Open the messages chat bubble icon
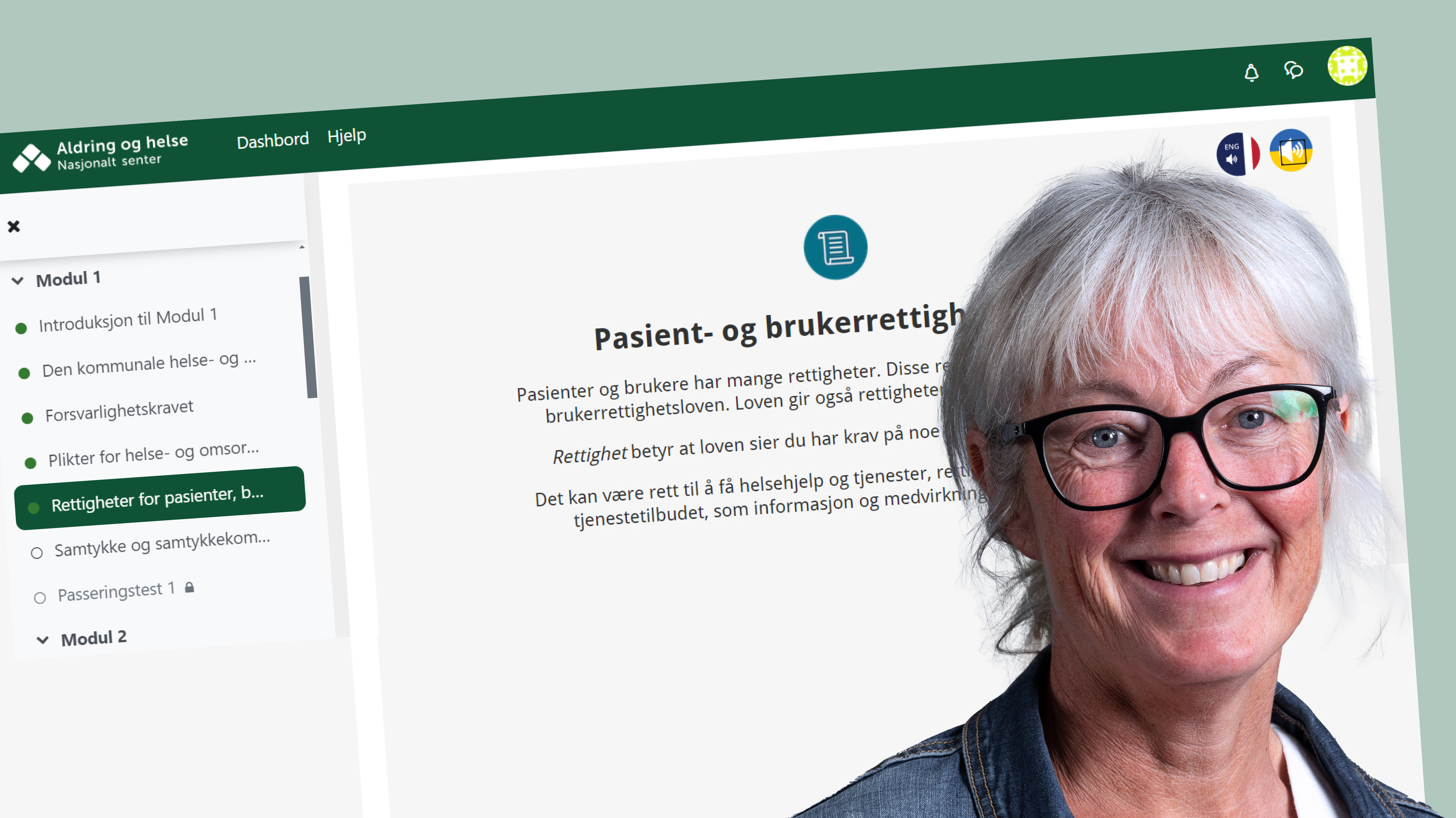Image resolution: width=1456 pixels, height=818 pixels. 1293,70
